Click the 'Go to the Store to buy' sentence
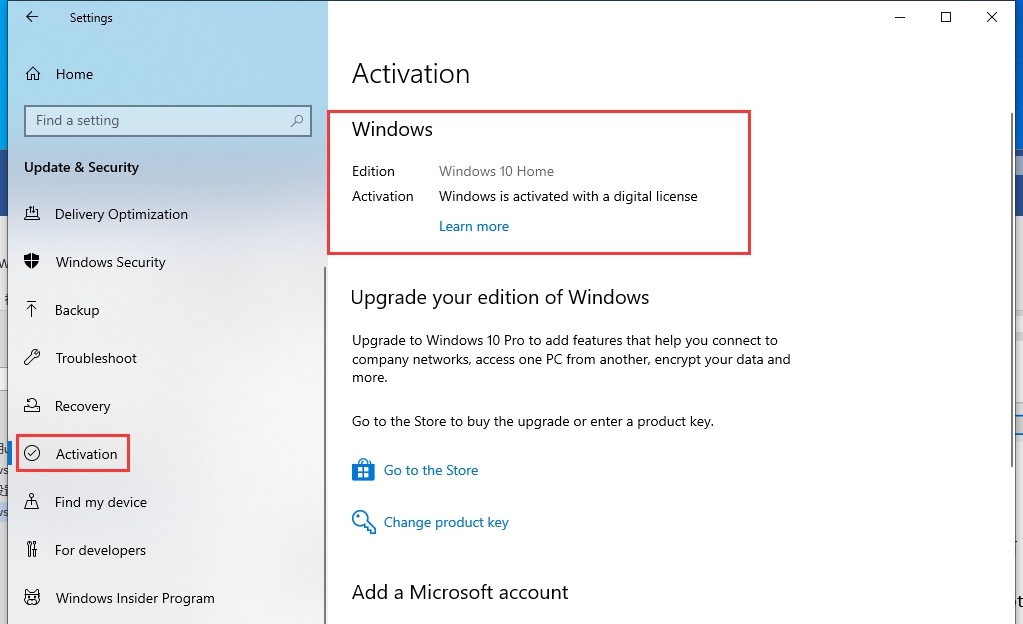This screenshot has height=624, width=1023. pos(533,422)
